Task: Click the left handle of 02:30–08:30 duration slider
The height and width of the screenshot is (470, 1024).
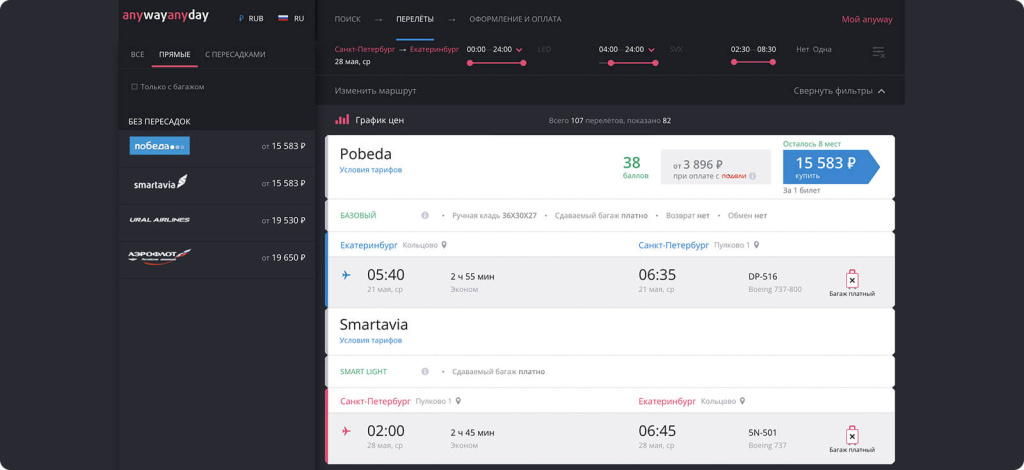Action: click(x=734, y=63)
